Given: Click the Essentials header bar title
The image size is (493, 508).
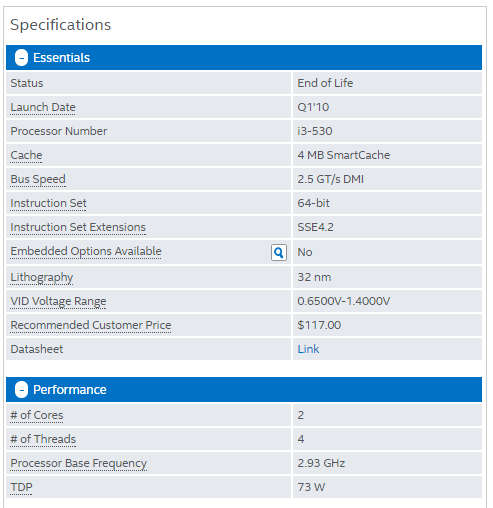Looking at the screenshot, I should (x=61, y=58).
